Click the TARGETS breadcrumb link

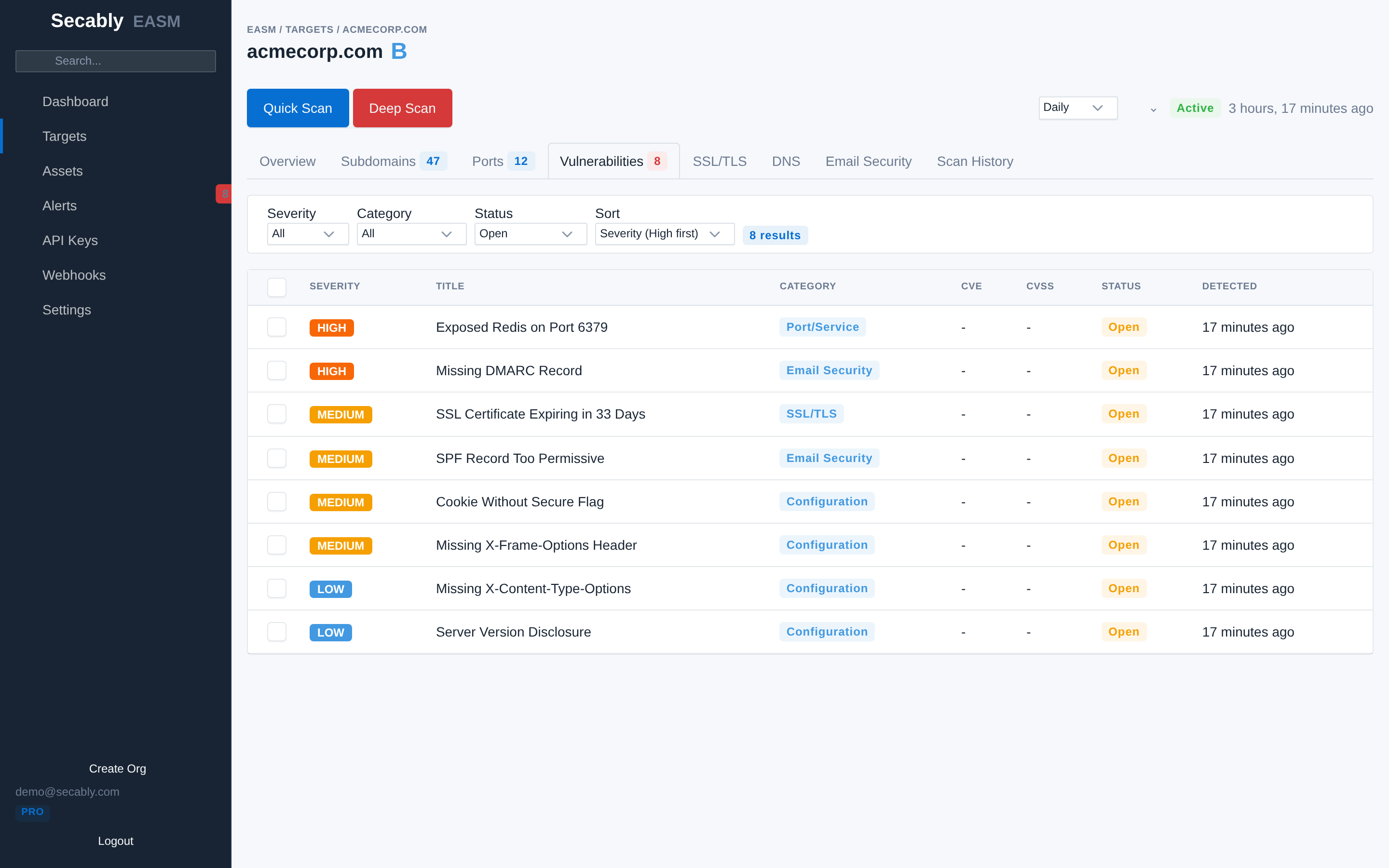coord(309,29)
